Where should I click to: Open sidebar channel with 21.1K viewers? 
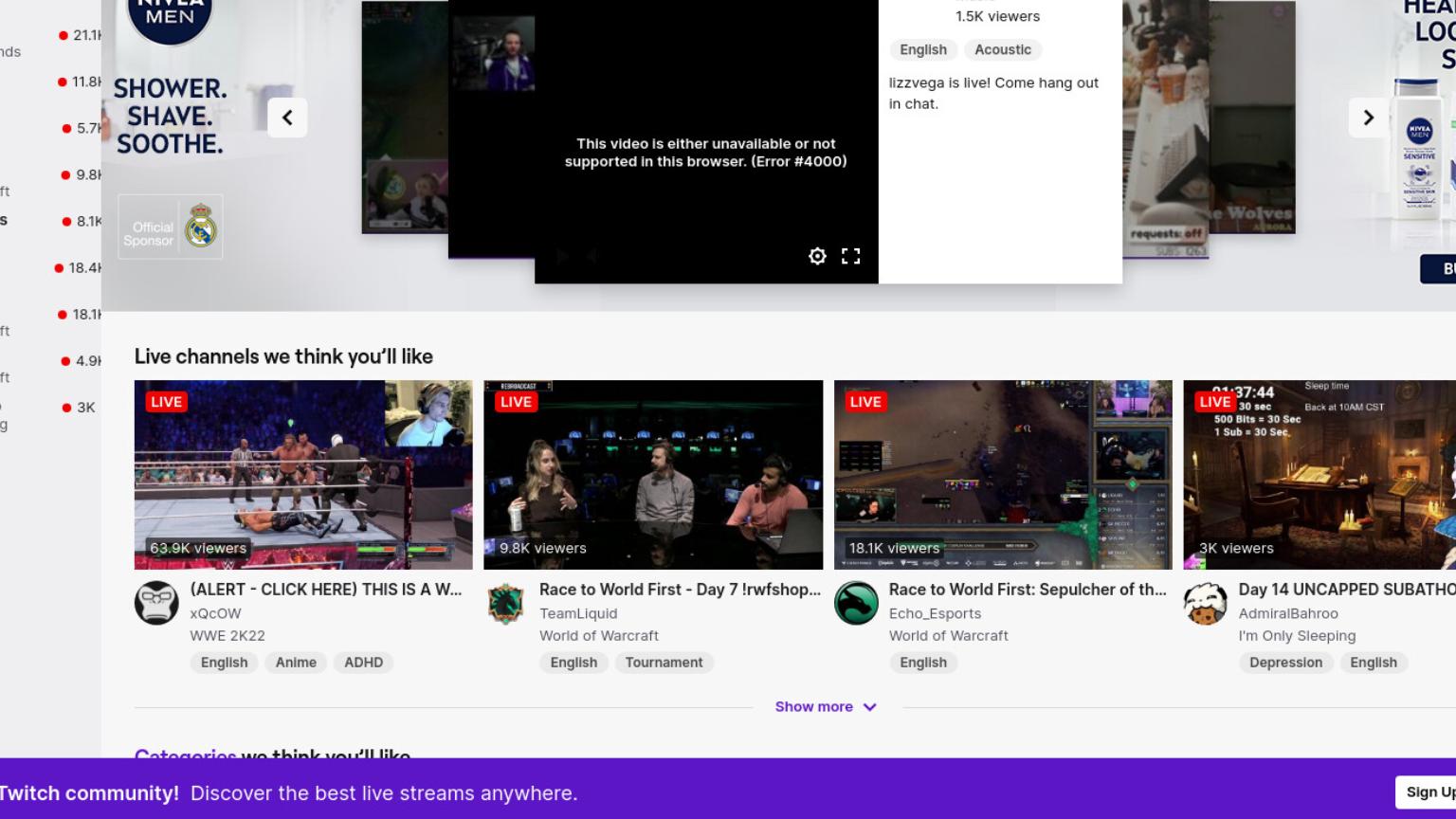pyautogui.click(x=81, y=35)
